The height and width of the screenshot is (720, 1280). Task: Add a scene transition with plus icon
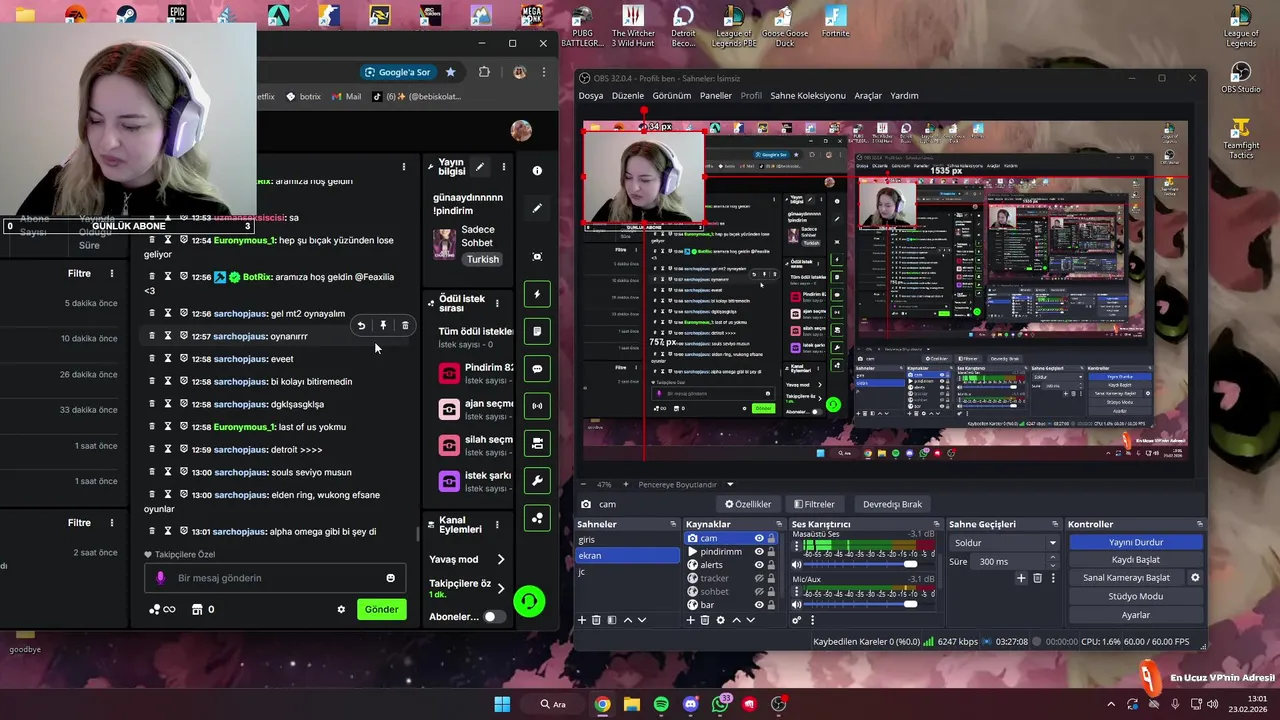(x=1021, y=578)
